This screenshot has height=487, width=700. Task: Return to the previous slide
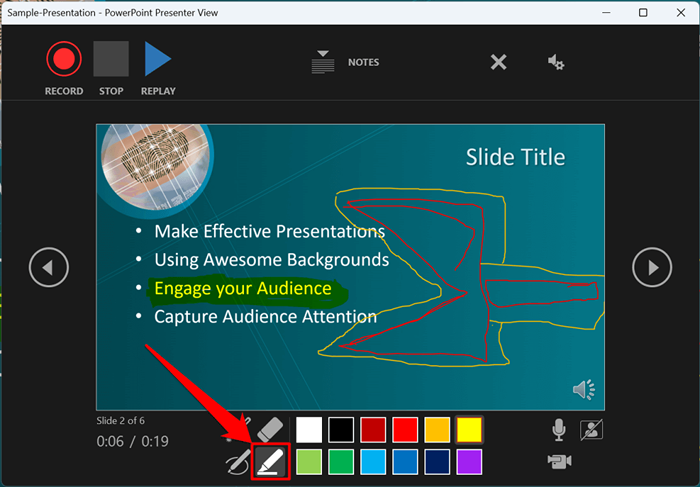[x=49, y=267]
